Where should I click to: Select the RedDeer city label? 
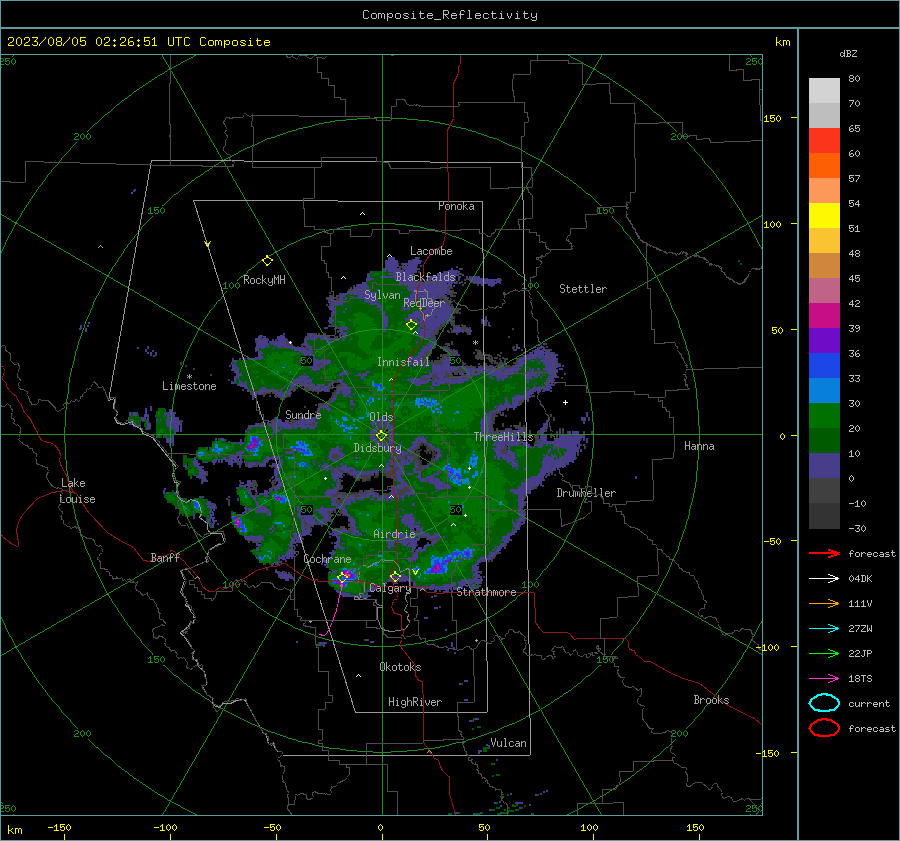(424, 303)
